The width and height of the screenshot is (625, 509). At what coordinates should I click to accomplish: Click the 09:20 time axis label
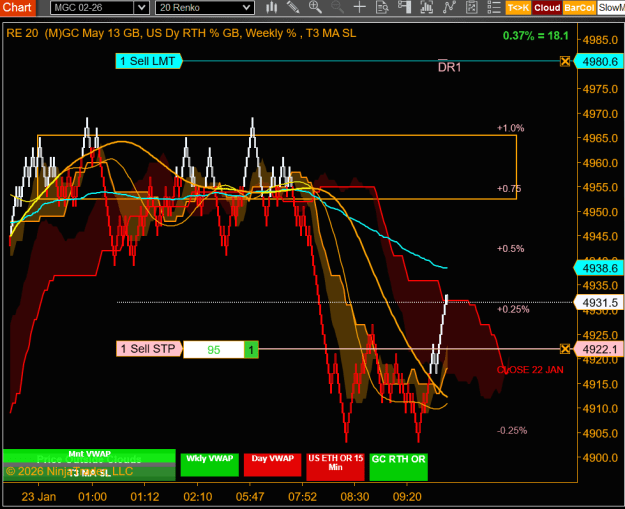pyautogui.click(x=407, y=497)
